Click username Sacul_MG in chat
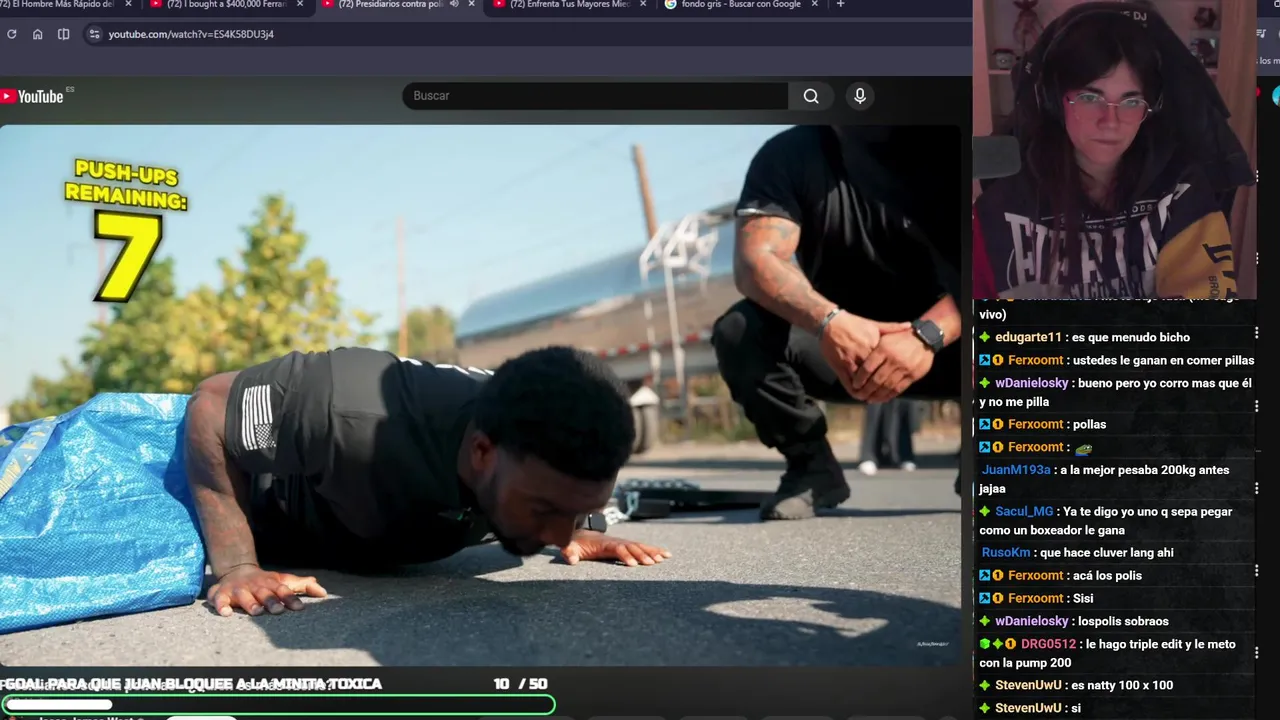1280x720 pixels. [1024, 512]
